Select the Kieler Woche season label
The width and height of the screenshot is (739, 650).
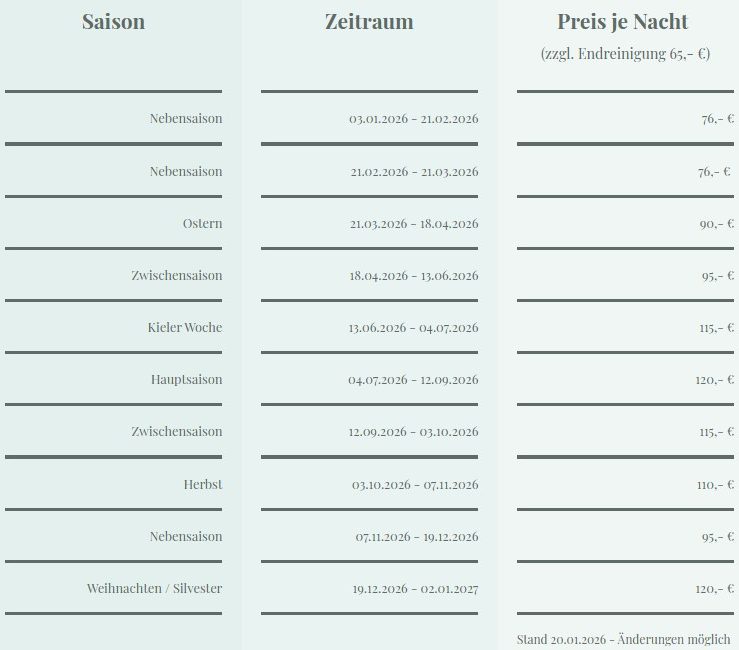click(185, 327)
